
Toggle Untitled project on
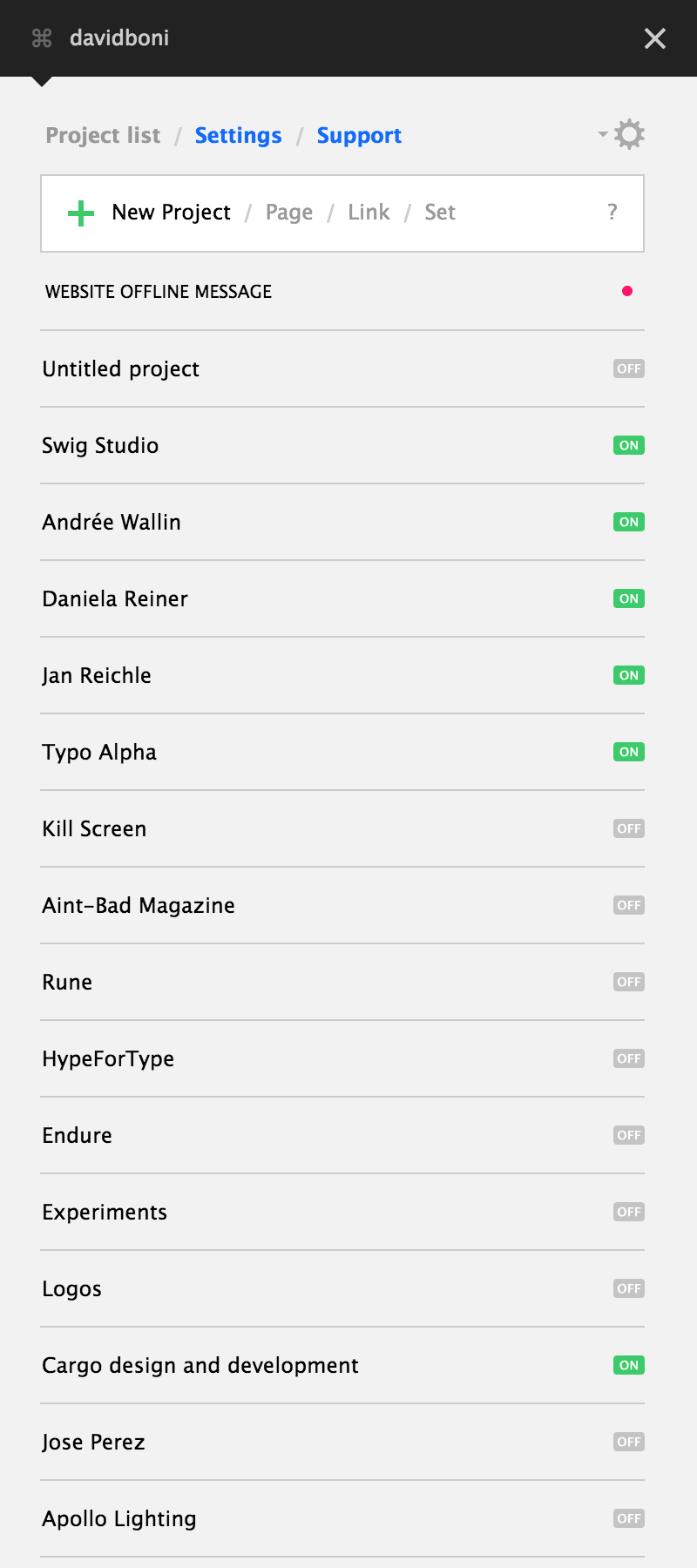(629, 368)
